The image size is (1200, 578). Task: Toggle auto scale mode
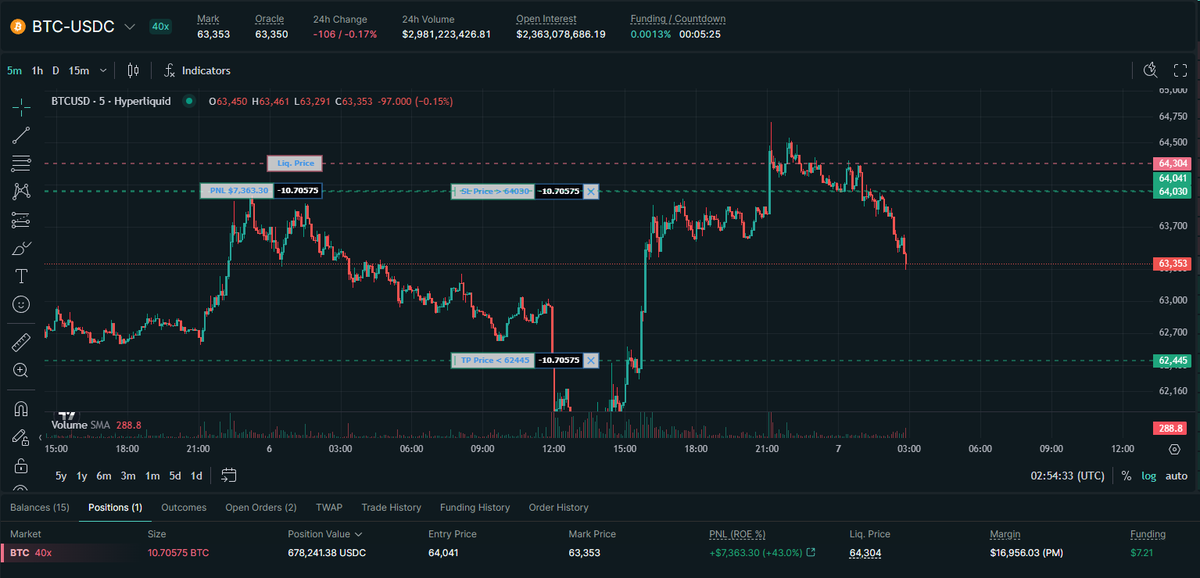point(1176,476)
